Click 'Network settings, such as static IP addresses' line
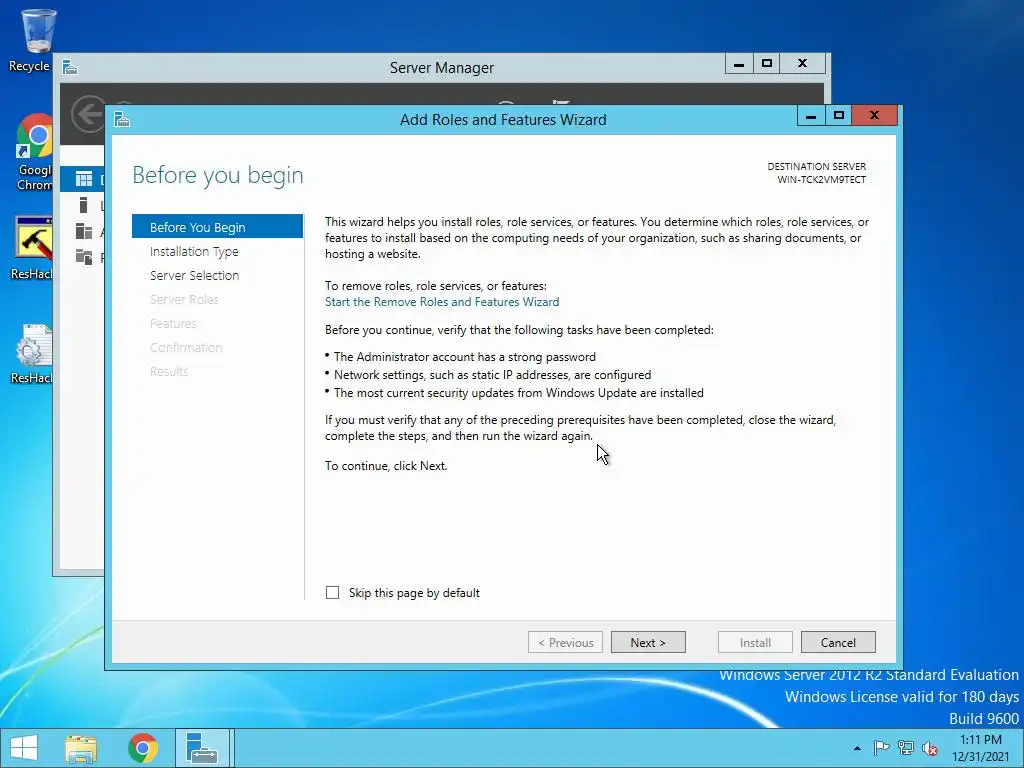The height and width of the screenshot is (768, 1024). pyautogui.click(x=492, y=375)
